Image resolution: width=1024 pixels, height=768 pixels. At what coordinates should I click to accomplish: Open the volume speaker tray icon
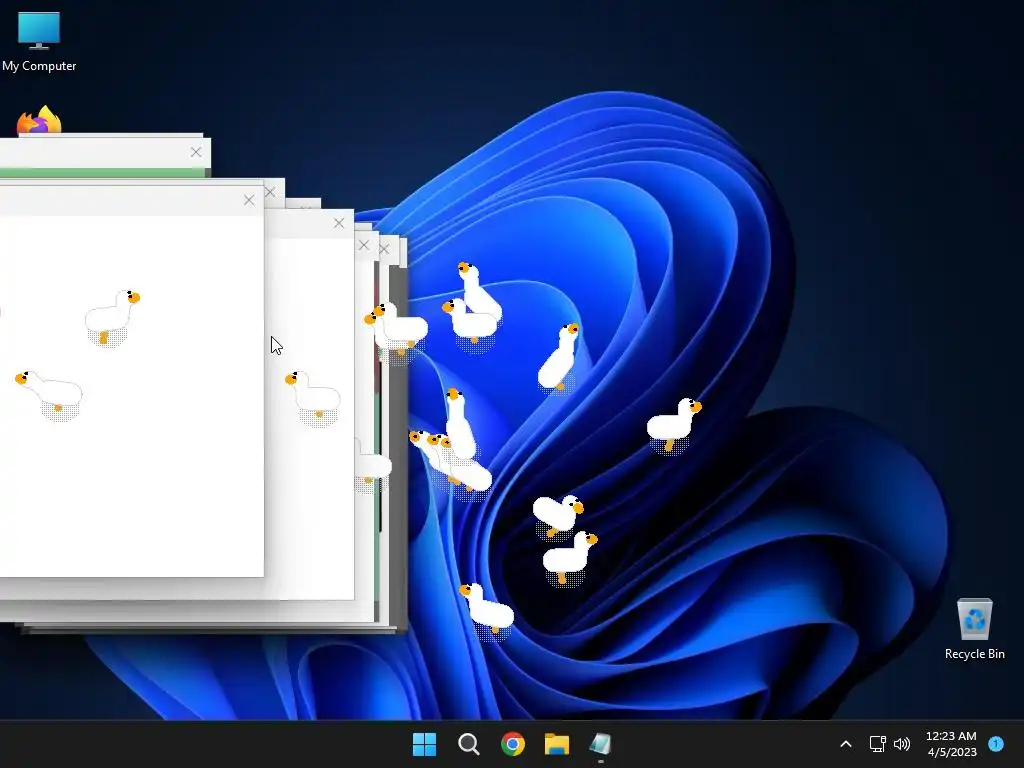click(902, 744)
